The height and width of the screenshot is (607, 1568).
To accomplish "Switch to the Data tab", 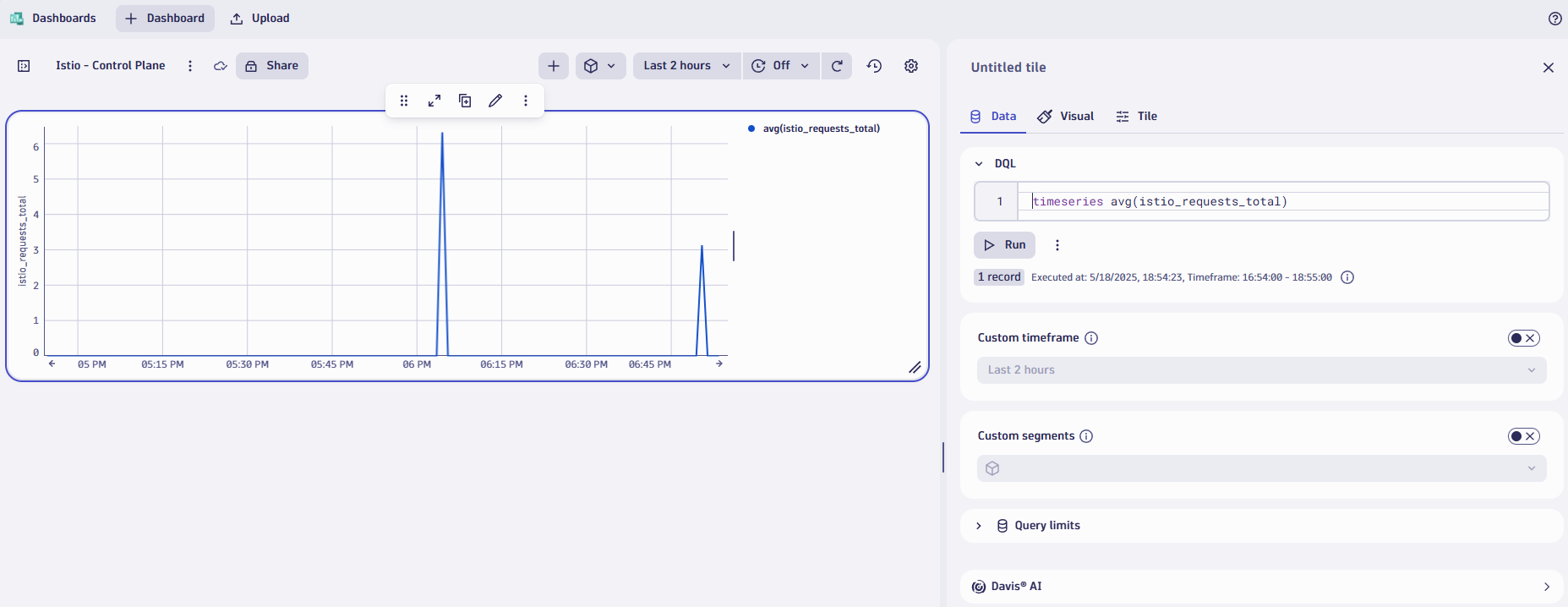I will [x=993, y=117].
